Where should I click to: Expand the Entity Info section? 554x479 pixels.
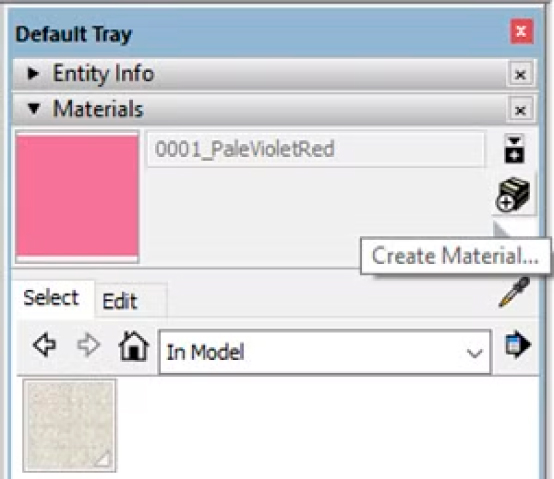tap(33, 73)
